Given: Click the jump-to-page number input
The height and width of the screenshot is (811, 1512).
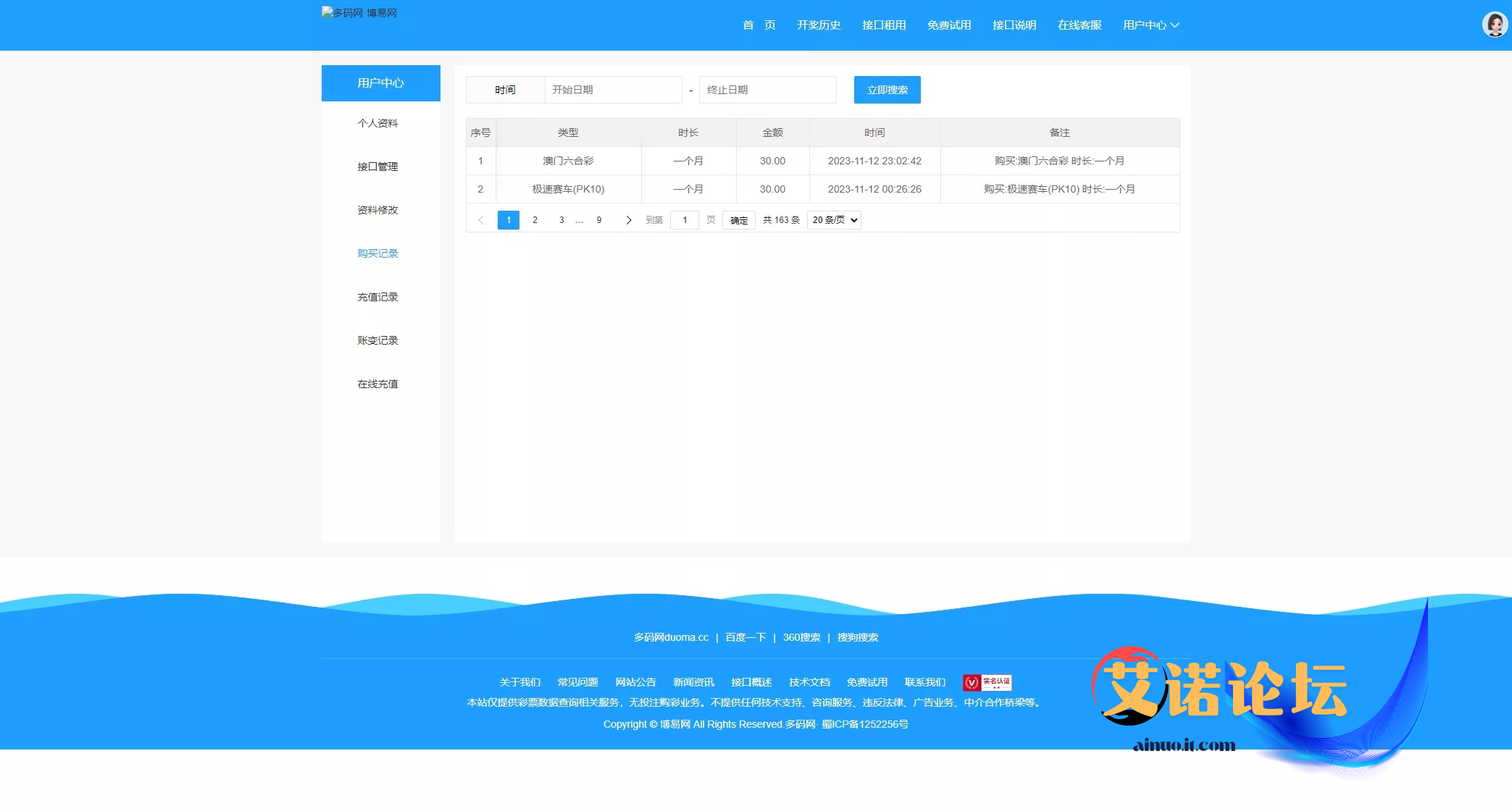Looking at the screenshot, I should pos(685,220).
